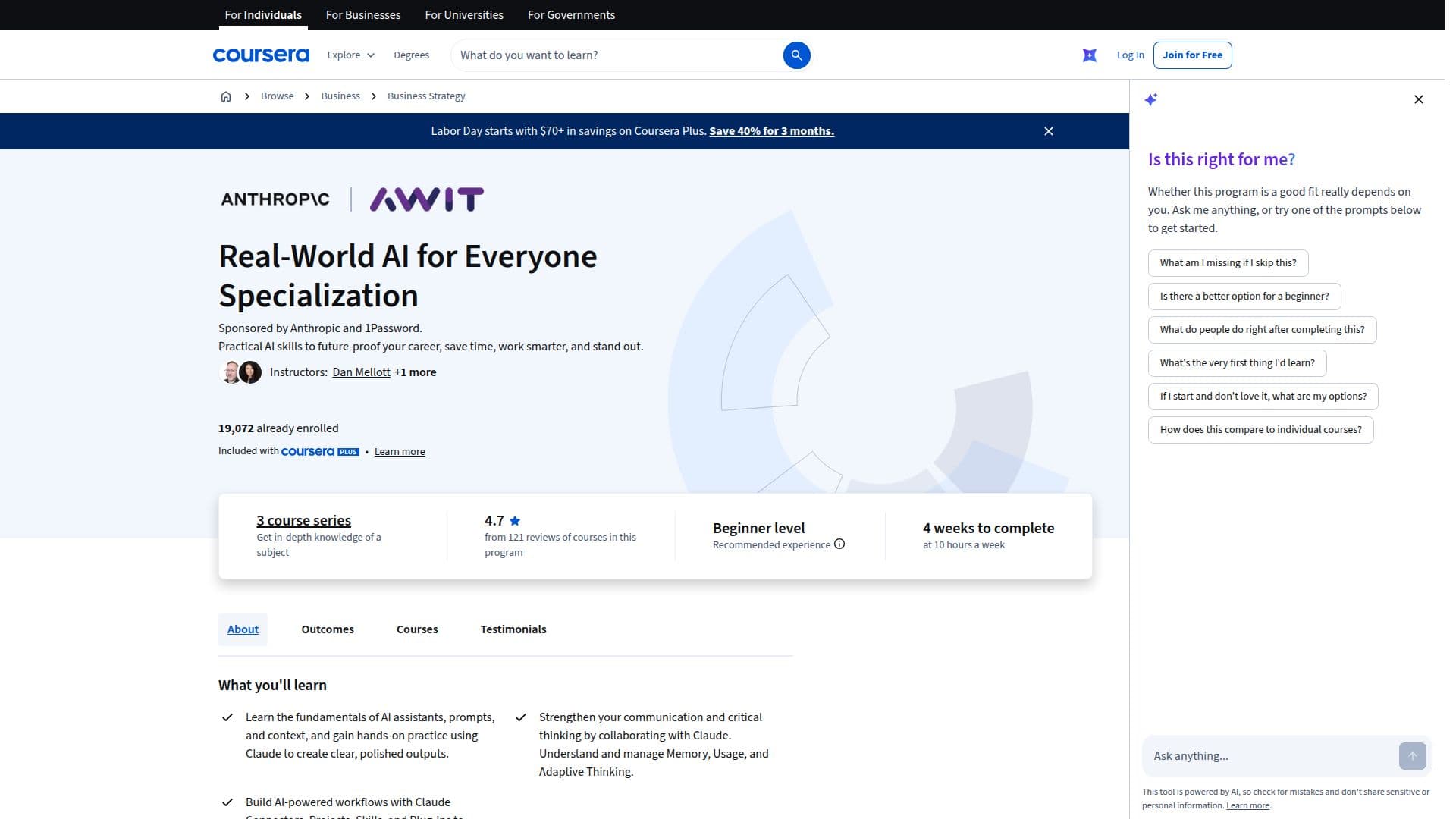This screenshot has width=1456, height=819.
Task: Dismiss the Labor Day promo banner
Action: (x=1049, y=131)
